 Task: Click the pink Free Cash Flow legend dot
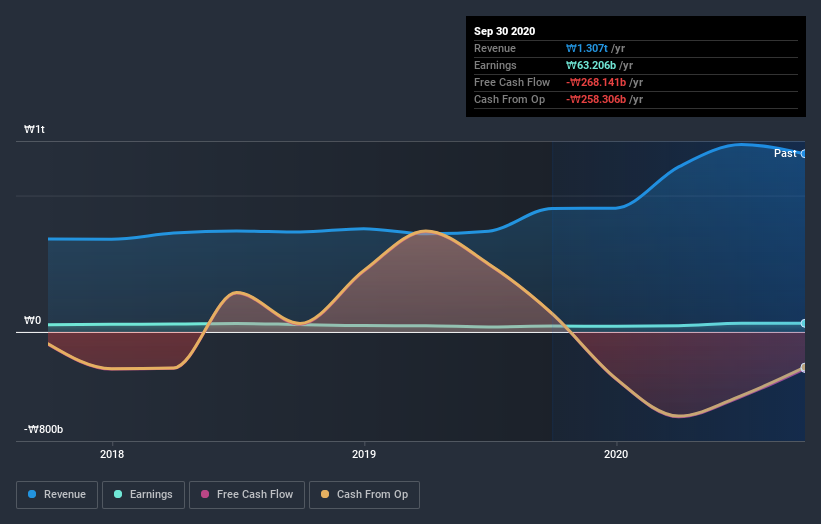point(205,494)
